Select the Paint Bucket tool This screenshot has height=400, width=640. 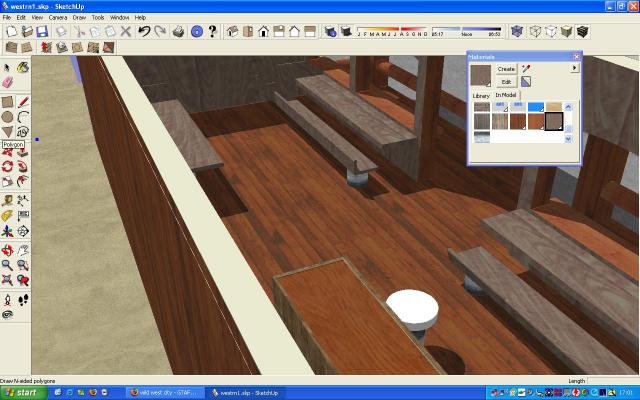23,68
